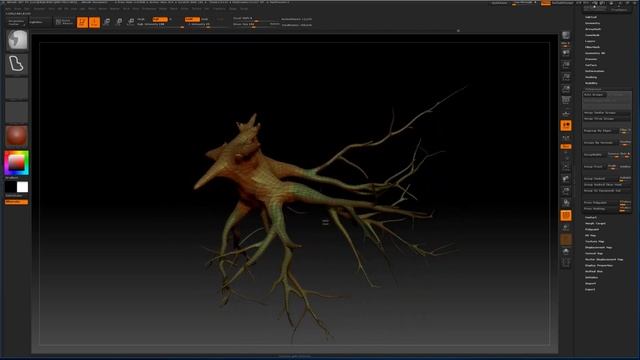Collapse the Polygroups subpalette header
The width and height of the screenshot is (640, 360).
(x=593, y=89)
